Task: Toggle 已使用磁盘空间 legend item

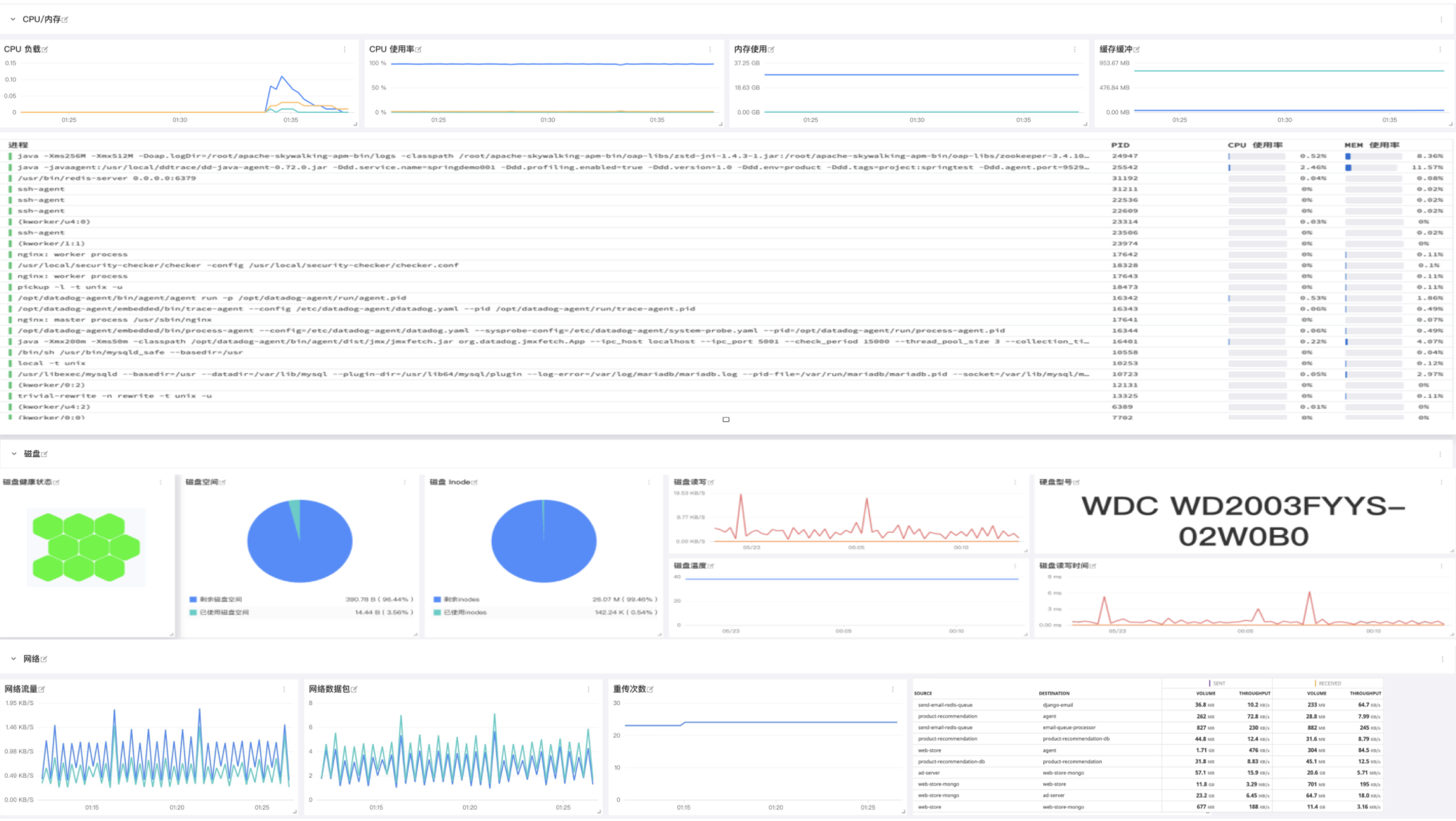Action: click(223, 613)
